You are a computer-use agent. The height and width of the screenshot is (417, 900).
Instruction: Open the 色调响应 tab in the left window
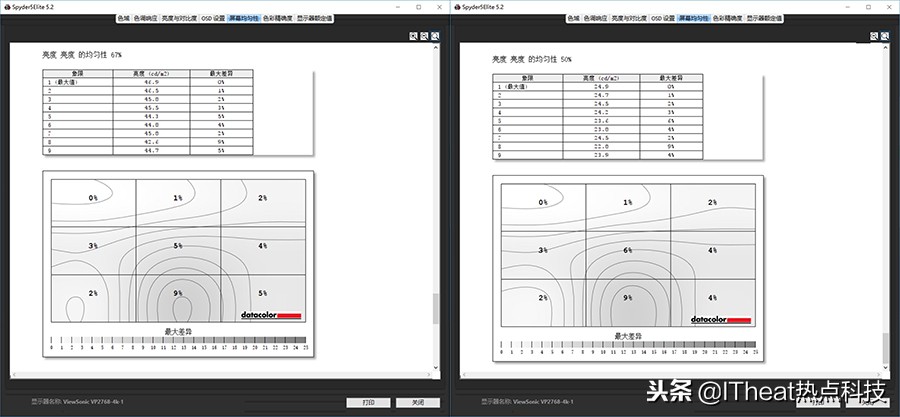click(145, 18)
